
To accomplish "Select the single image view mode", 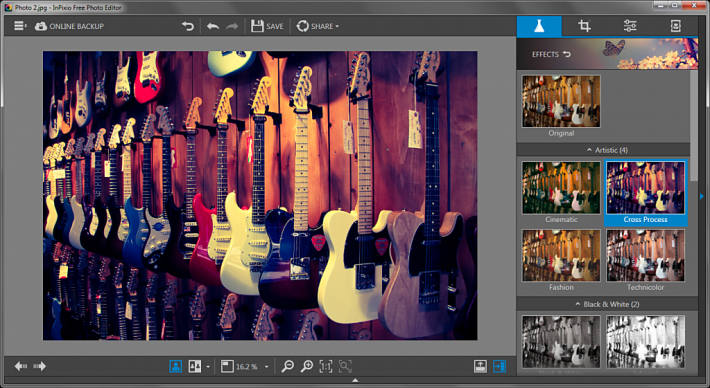I will coord(176,366).
